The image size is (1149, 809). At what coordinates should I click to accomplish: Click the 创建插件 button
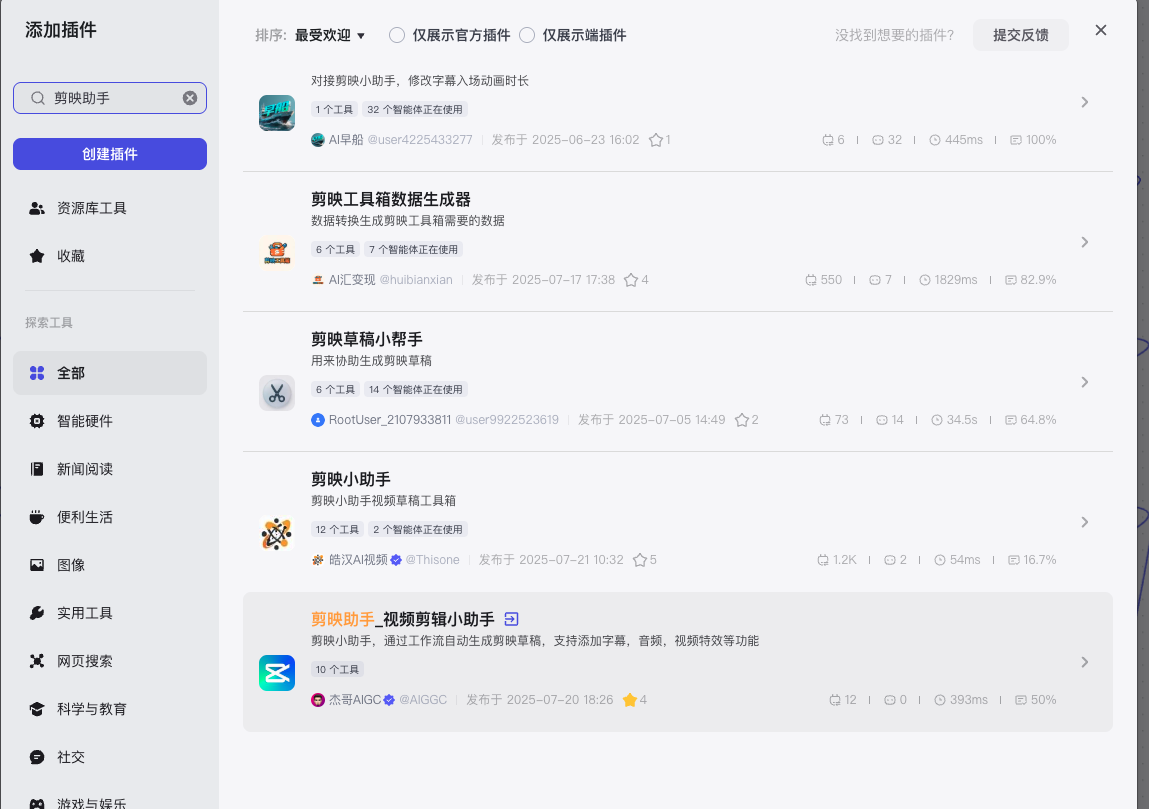click(x=110, y=153)
